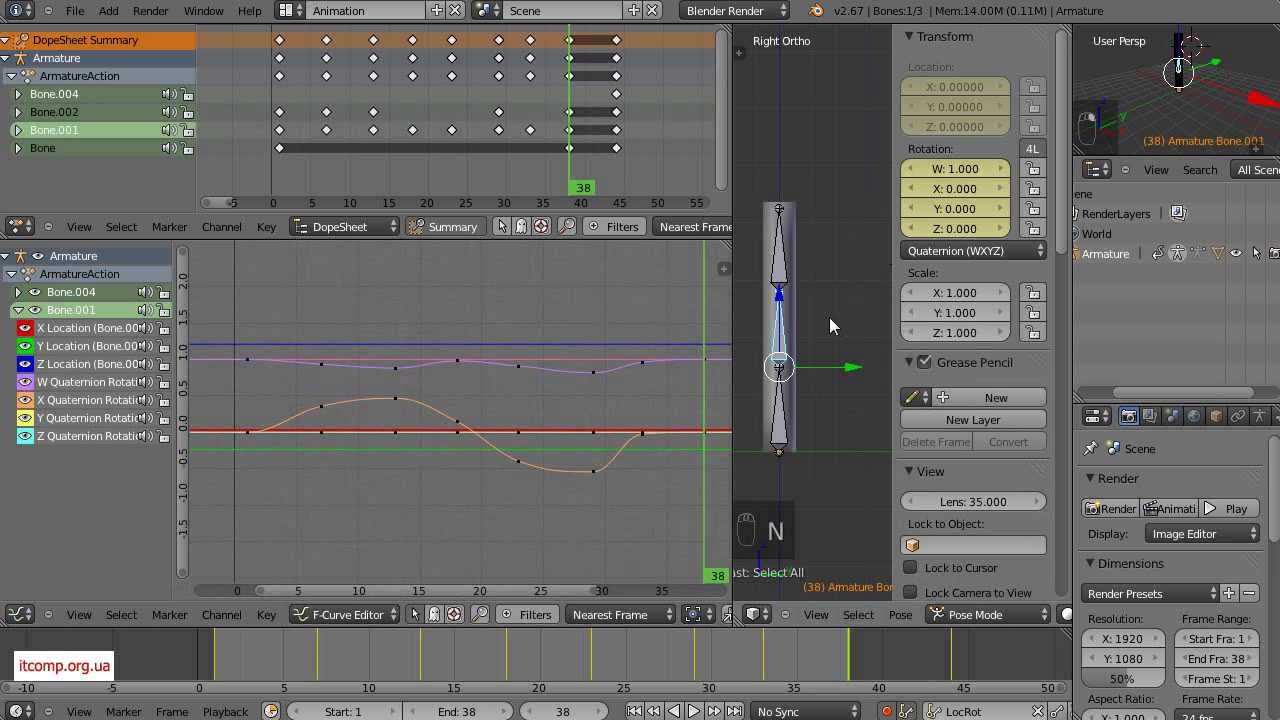The height and width of the screenshot is (720, 1280).
Task: Toggle Armature visibility eye in outliner
Action: (1236, 254)
